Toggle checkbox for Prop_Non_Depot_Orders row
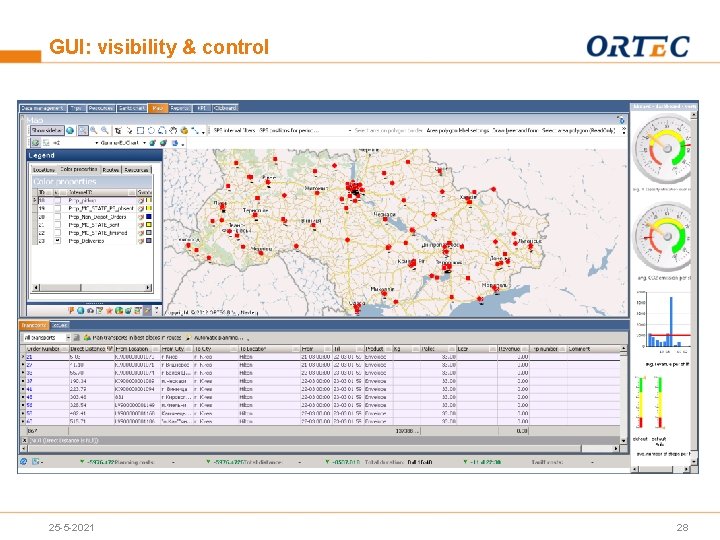 point(57,216)
